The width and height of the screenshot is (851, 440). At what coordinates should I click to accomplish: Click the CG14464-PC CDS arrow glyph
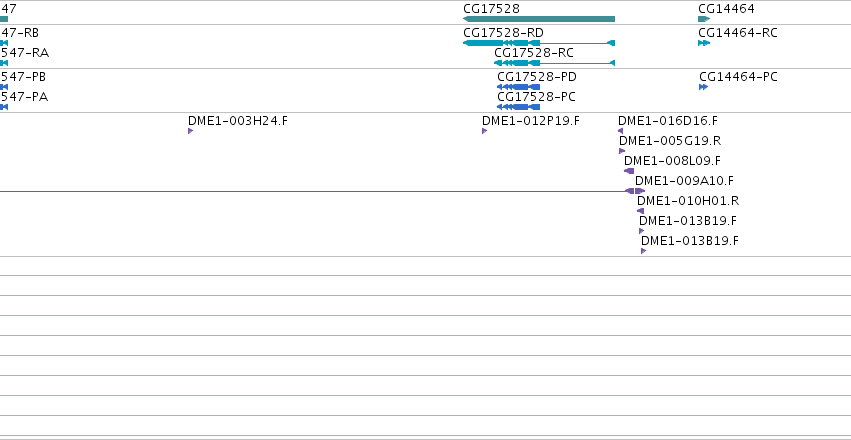(703, 87)
